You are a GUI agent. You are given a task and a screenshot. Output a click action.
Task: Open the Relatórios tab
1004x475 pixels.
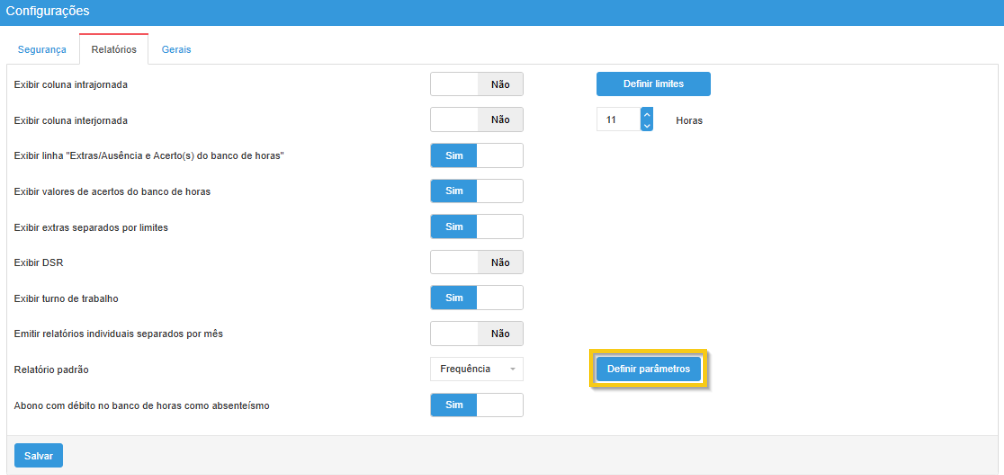[114, 49]
